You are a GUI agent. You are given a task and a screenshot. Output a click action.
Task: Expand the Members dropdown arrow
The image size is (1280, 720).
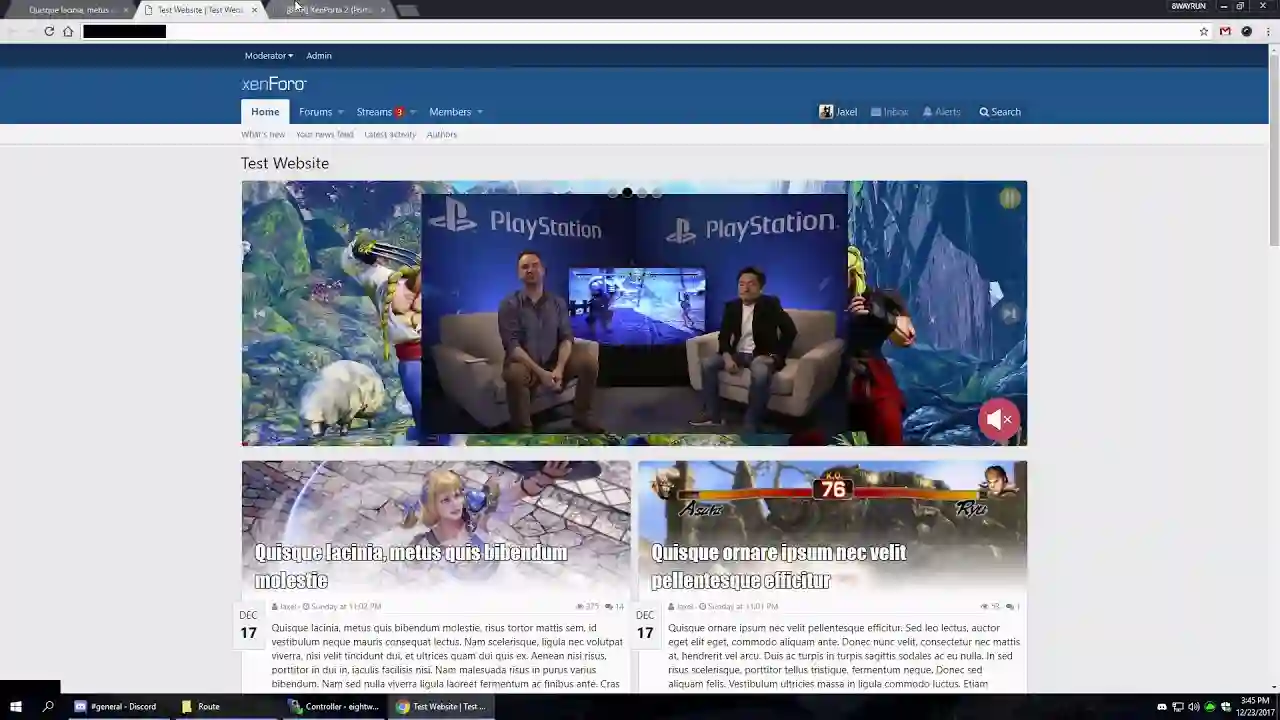(x=480, y=112)
